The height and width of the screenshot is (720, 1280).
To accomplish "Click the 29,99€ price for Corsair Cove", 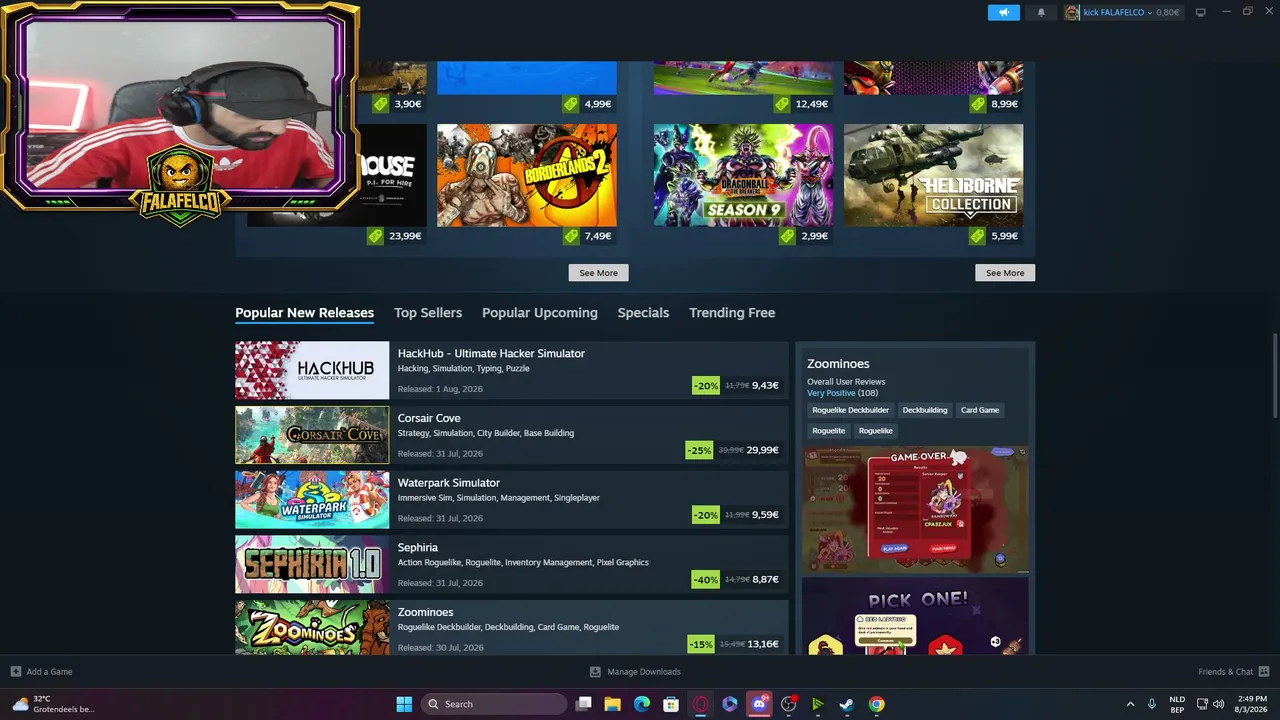I will [x=762, y=450].
